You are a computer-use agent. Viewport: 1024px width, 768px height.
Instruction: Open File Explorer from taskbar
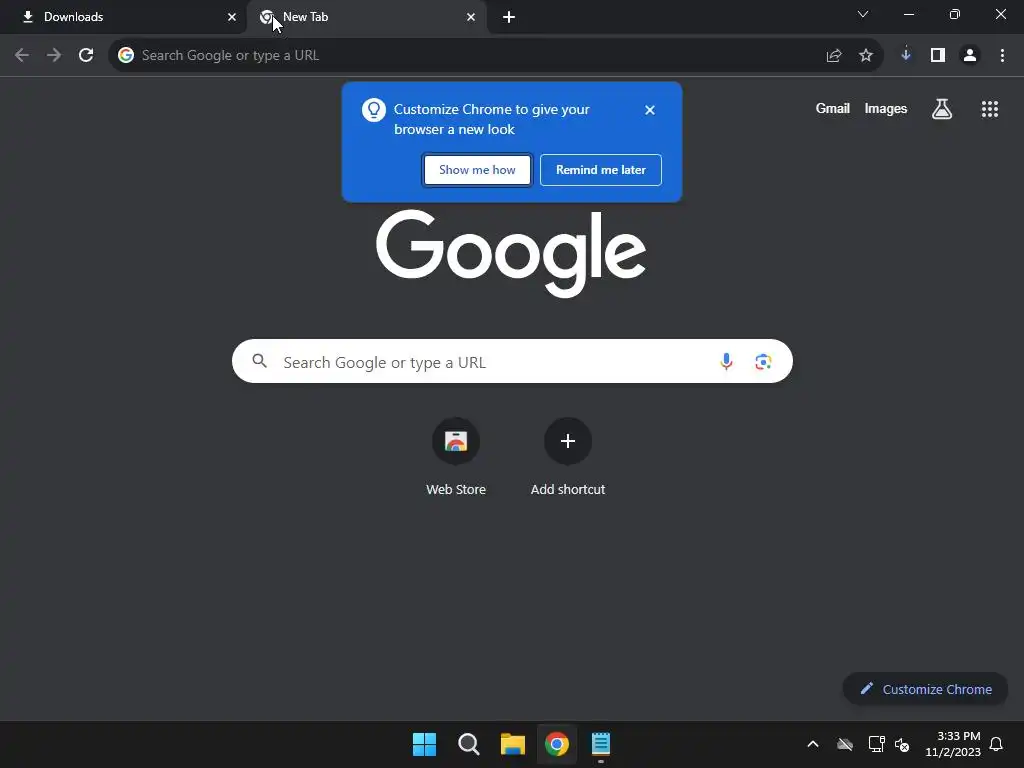point(513,744)
